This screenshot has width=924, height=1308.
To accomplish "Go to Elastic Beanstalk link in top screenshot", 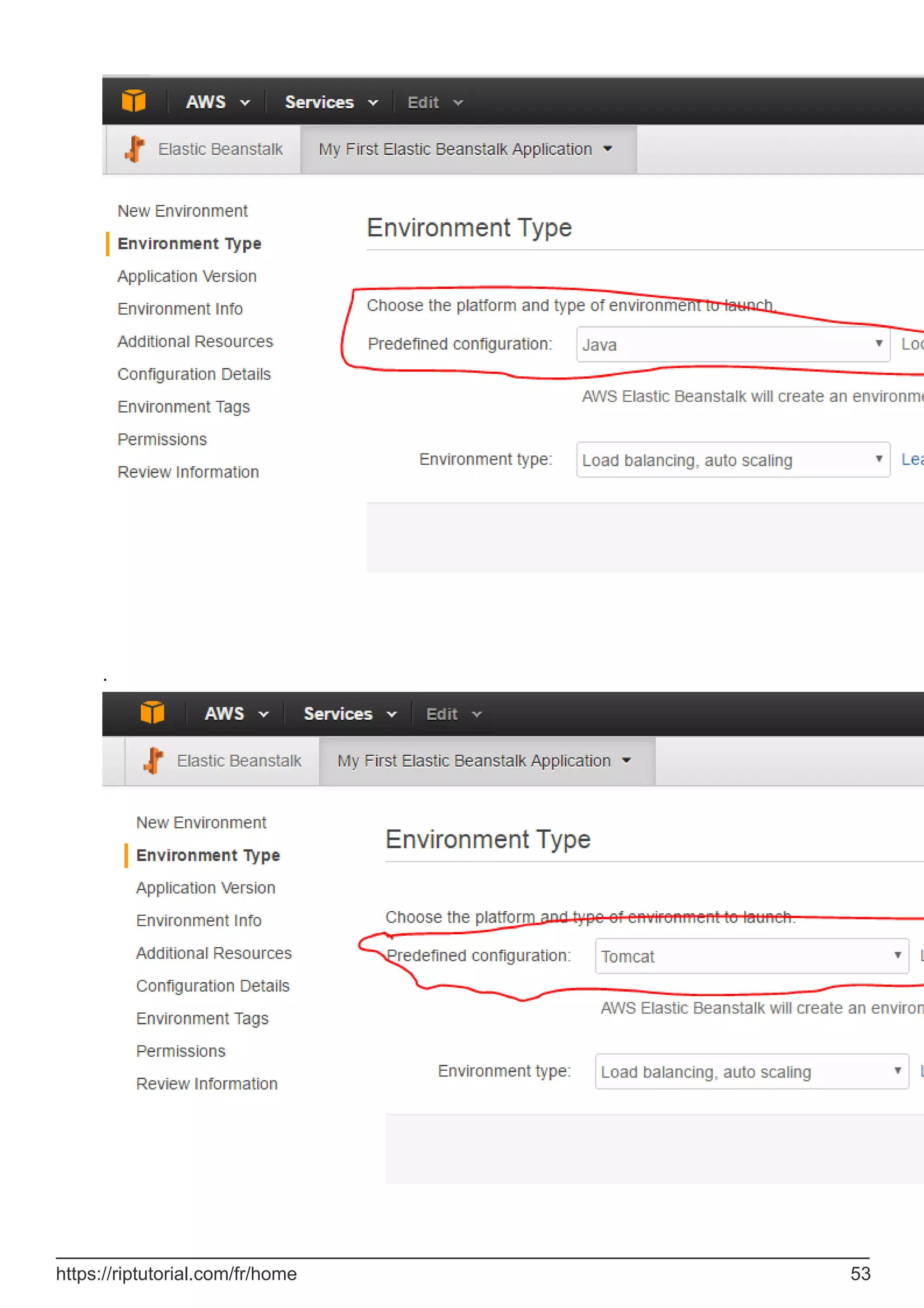I will point(220,149).
